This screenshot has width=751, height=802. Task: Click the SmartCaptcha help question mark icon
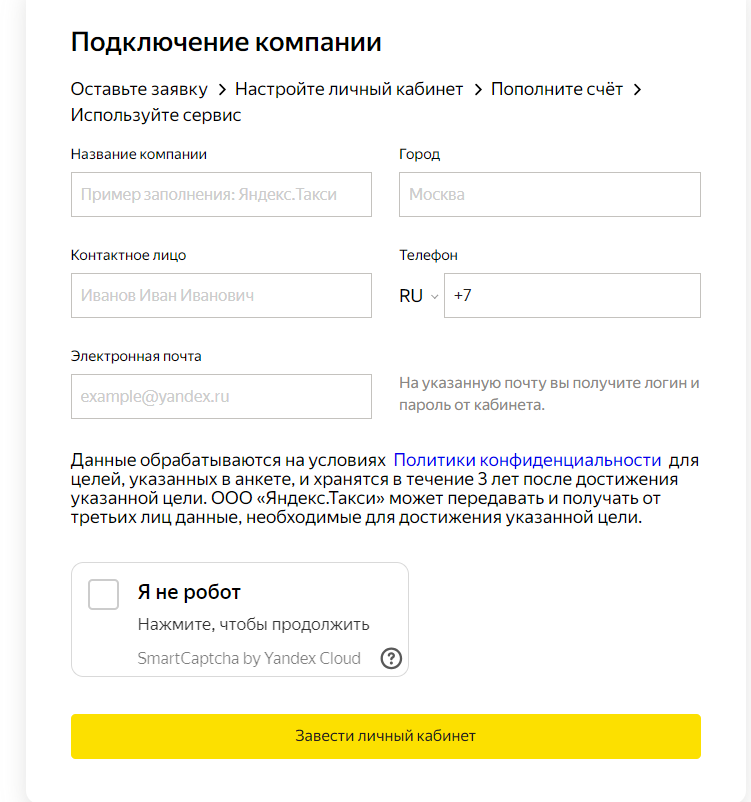(x=391, y=658)
